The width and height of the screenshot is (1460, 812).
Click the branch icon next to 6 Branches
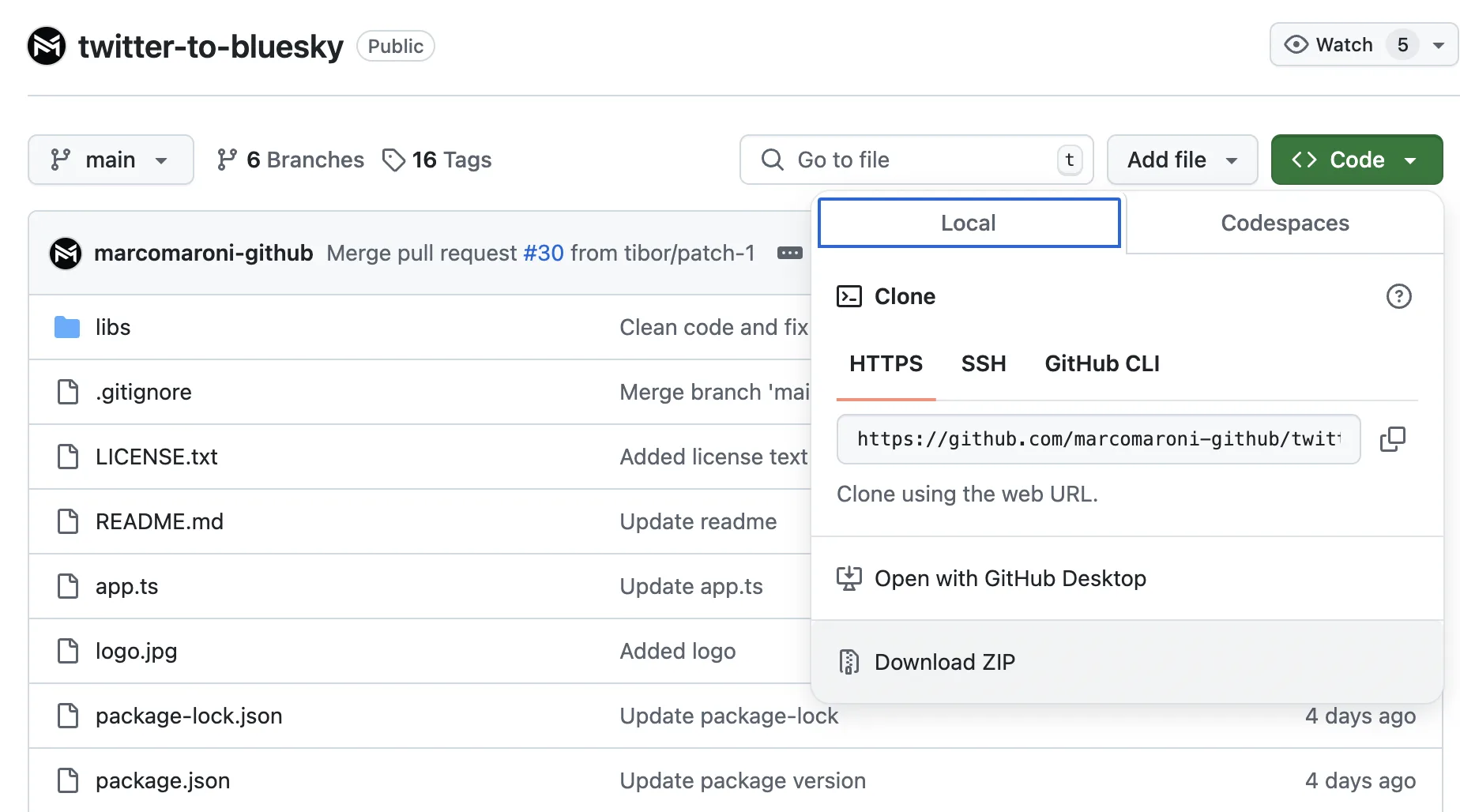[227, 160]
